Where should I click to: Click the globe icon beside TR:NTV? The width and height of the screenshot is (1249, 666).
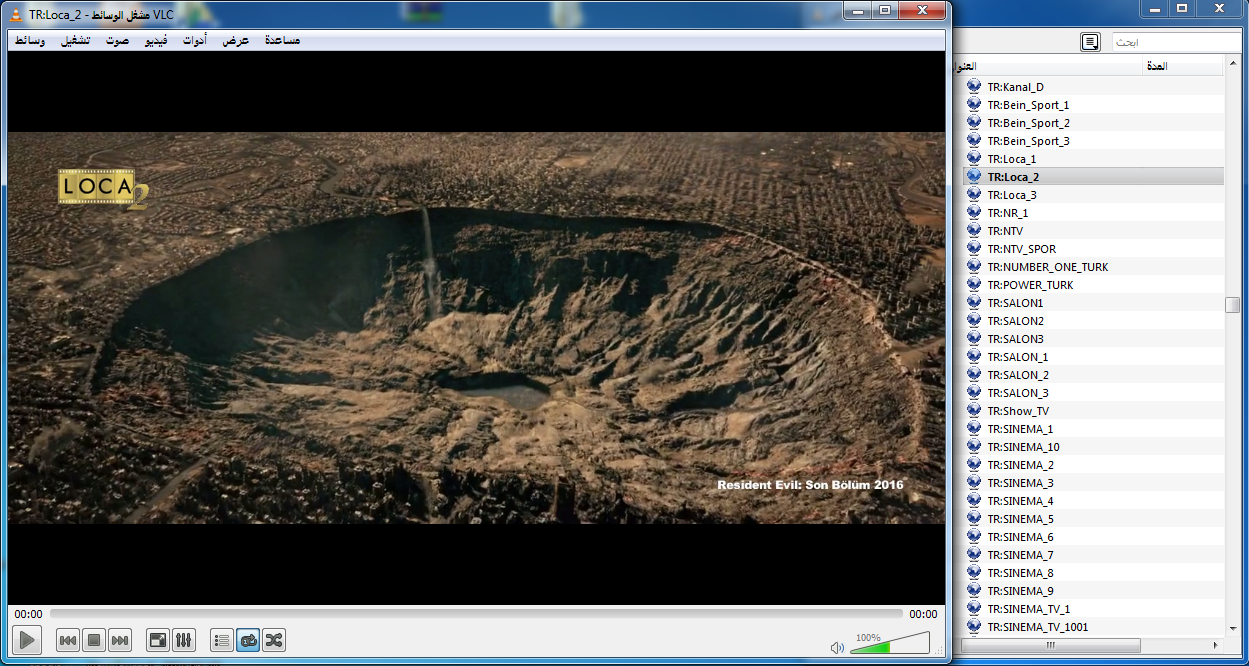coord(974,231)
